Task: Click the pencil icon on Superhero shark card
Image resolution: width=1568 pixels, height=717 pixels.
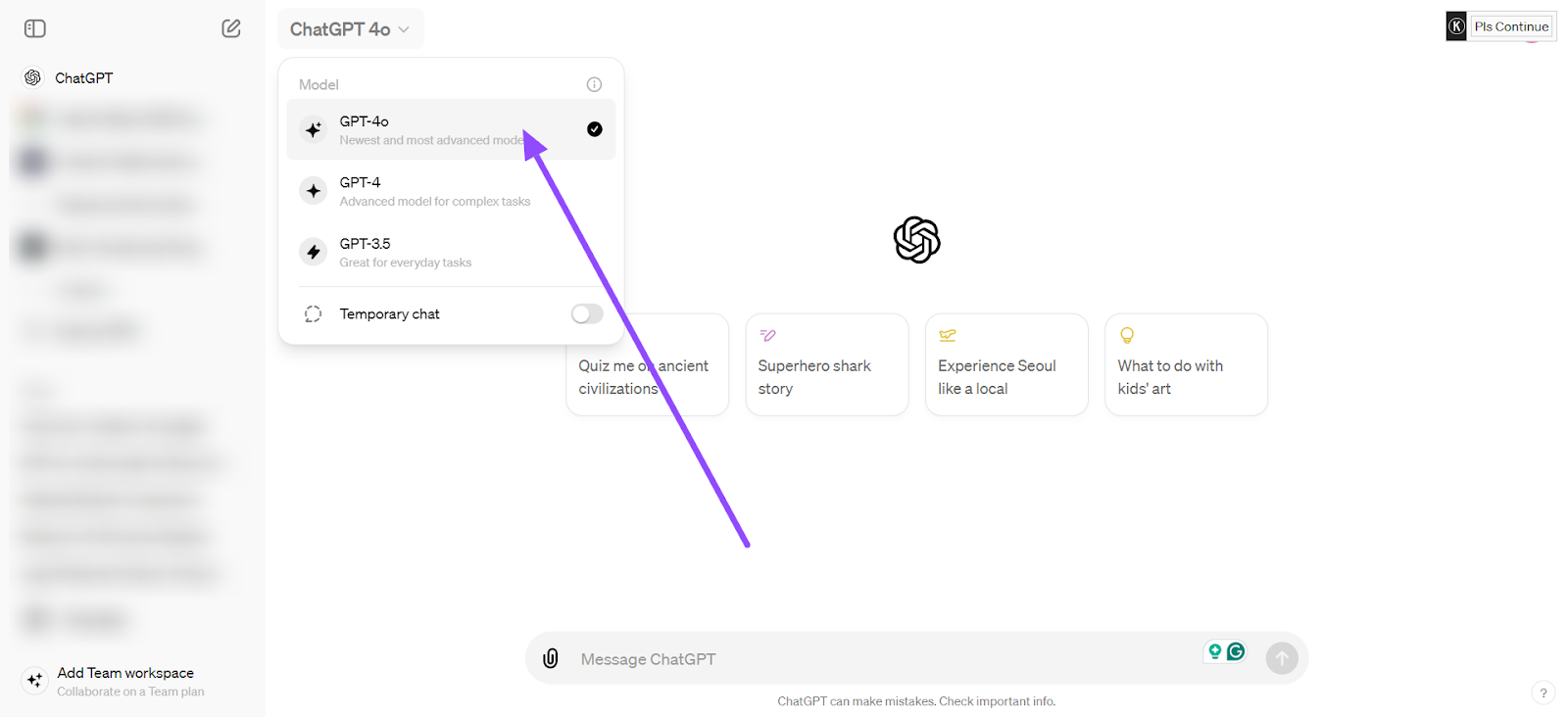Action: pyautogui.click(x=768, y=336)
